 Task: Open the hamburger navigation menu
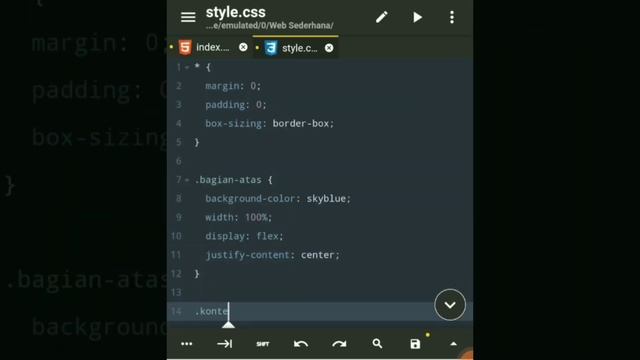pos(188,17)
